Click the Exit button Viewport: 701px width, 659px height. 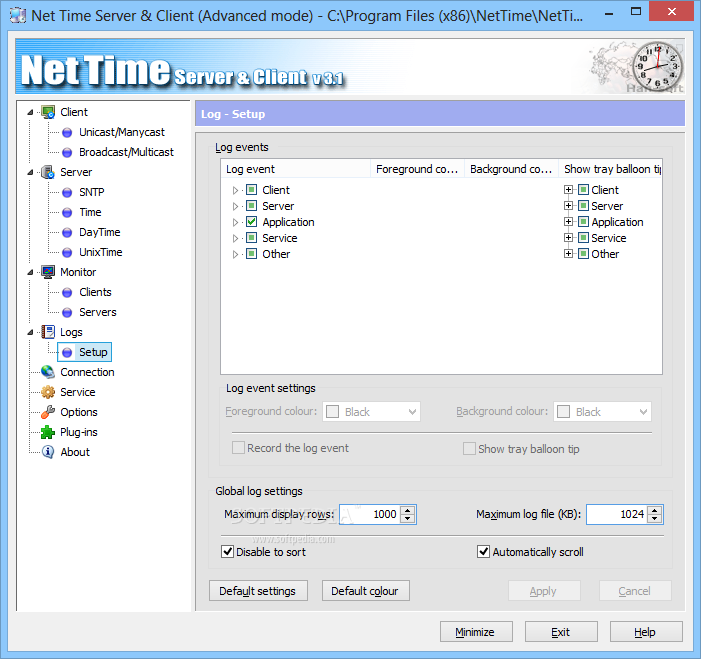[561, 632]
